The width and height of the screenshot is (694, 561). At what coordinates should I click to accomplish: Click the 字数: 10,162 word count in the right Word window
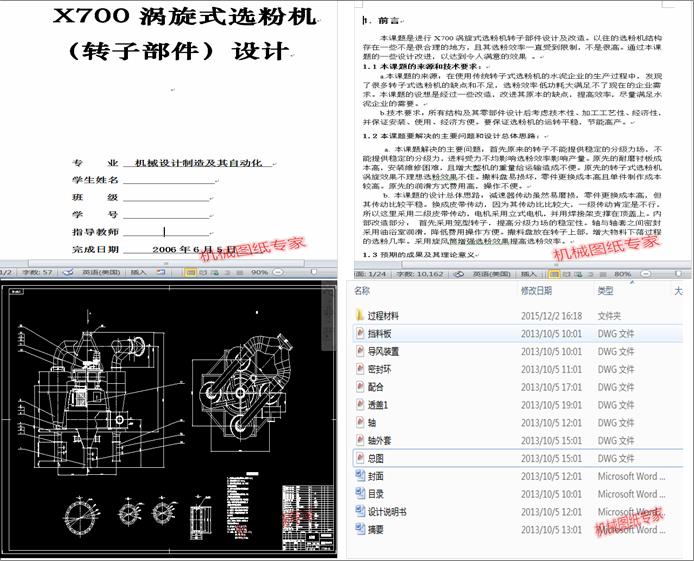point(420,274)
